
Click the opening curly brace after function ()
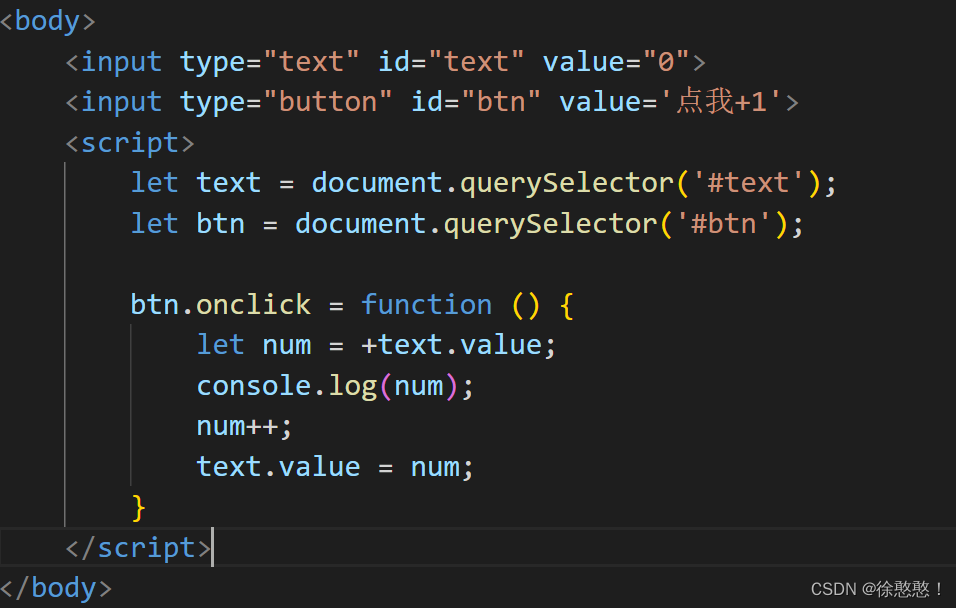pos(566,305)
